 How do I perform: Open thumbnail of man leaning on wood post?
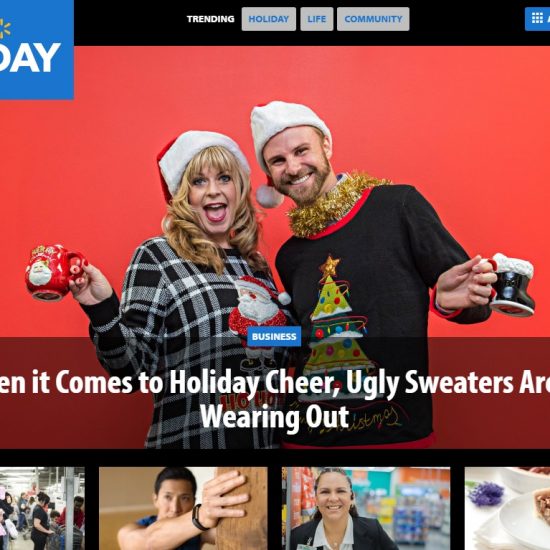[x=183, y=508]
